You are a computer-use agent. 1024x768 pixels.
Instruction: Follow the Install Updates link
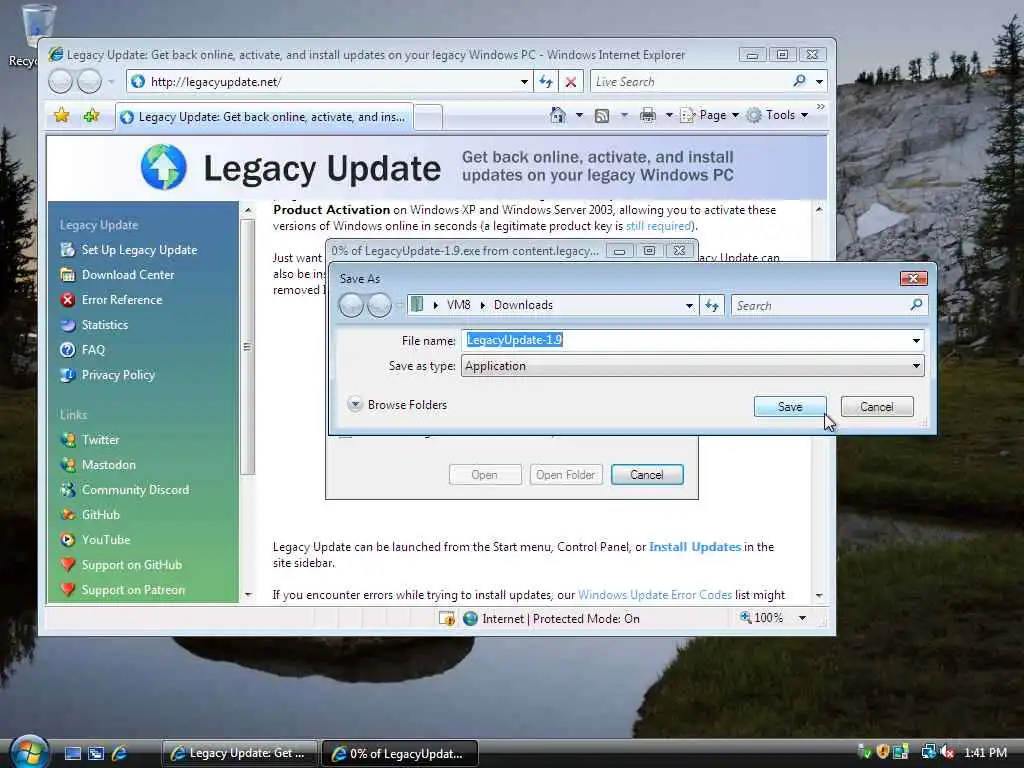coord(695,547)
